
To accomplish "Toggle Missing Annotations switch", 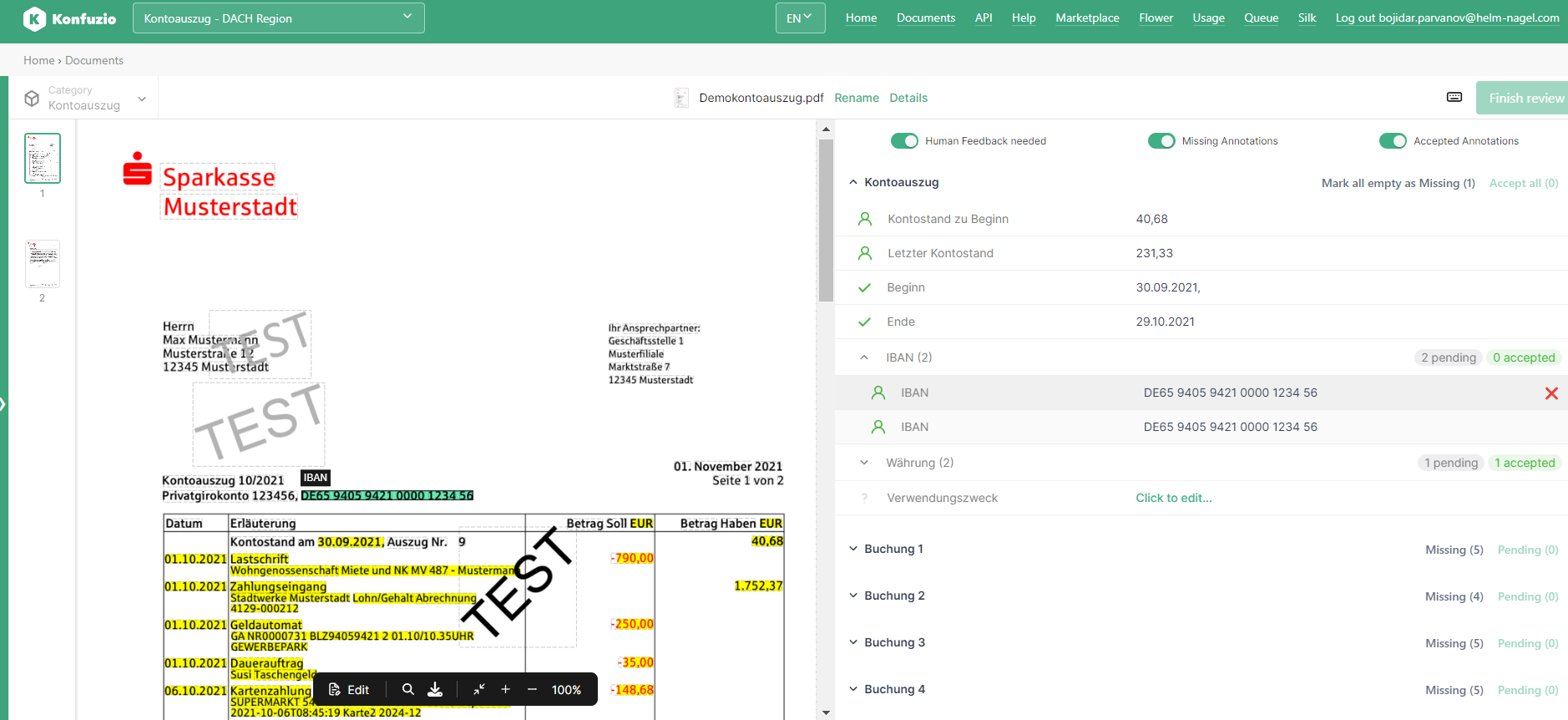I will pos(1161,141).
